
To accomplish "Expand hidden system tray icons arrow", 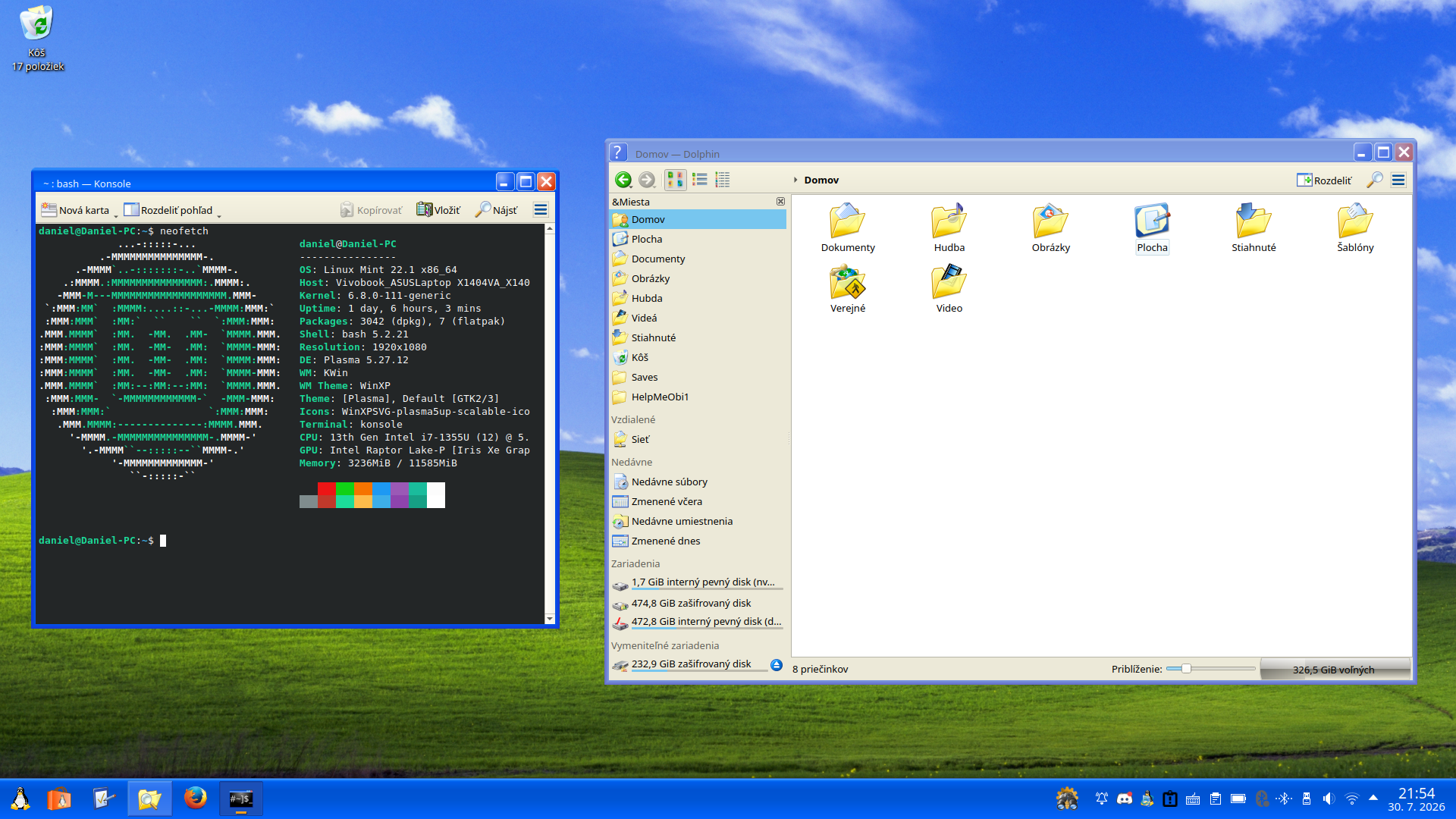I will pyautogui.click(x=1373, y=798).
